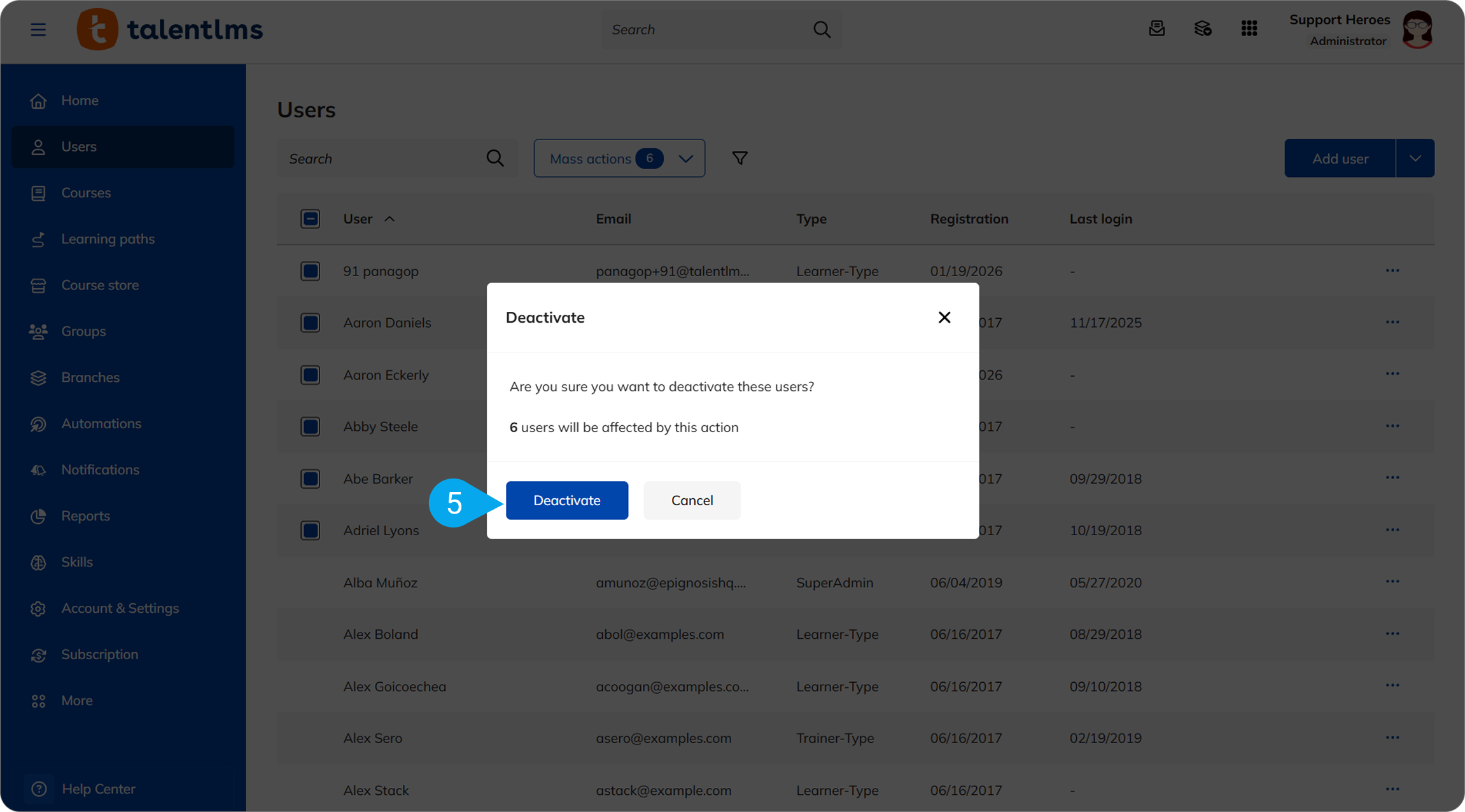
Task: Uncheck the Abby Steele checkbox
Action: click(x=310, y=426)
